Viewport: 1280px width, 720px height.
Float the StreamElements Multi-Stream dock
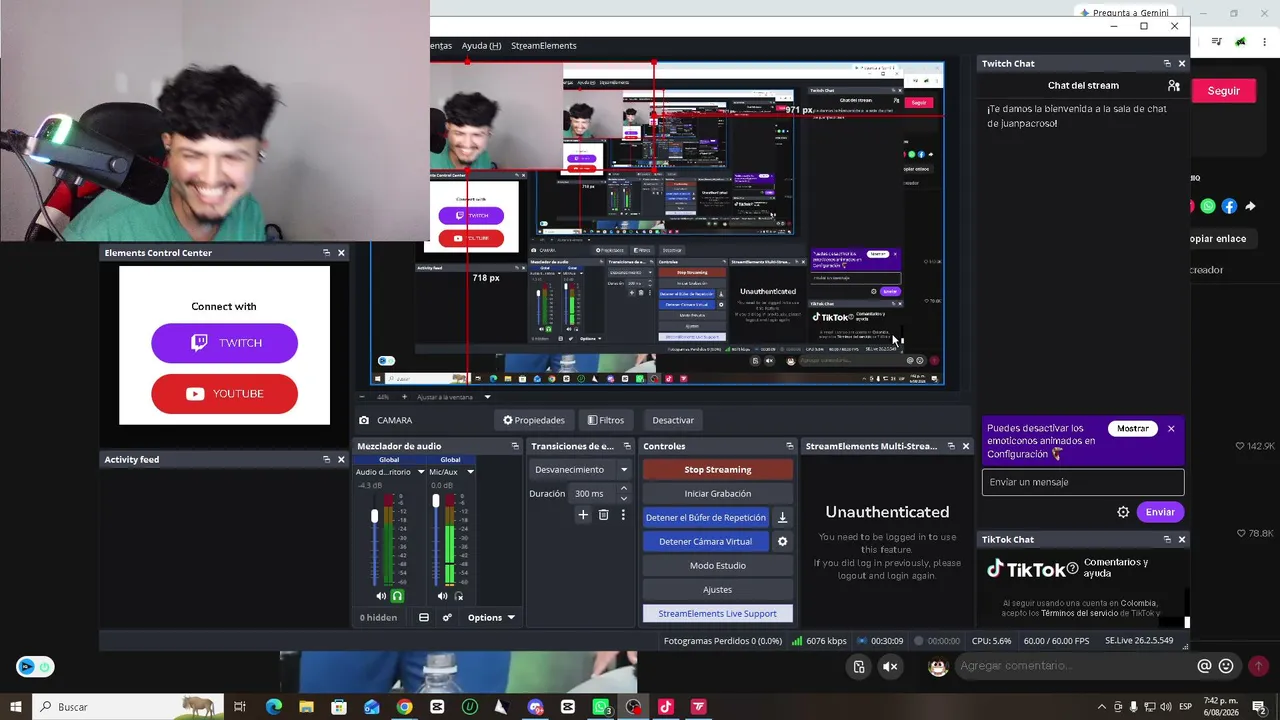click(x=951, y=446)
